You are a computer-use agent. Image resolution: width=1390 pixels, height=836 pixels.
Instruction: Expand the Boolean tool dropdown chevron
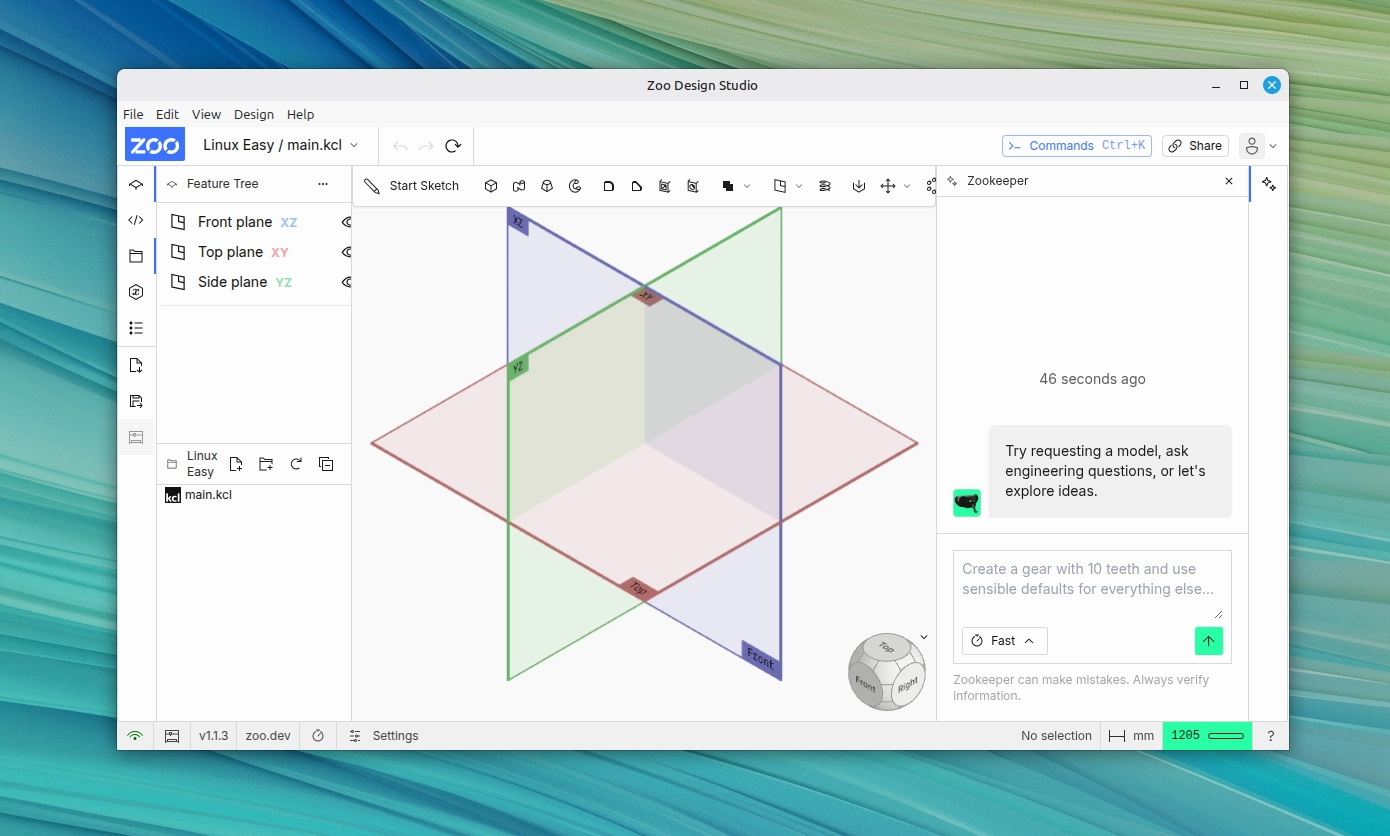pos(746,186)
